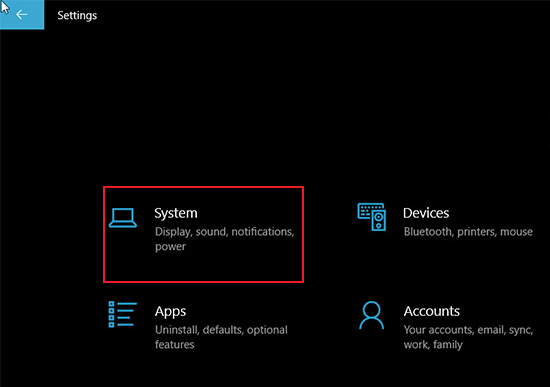
Task: Click the System laptop icon
Action: 123,218
